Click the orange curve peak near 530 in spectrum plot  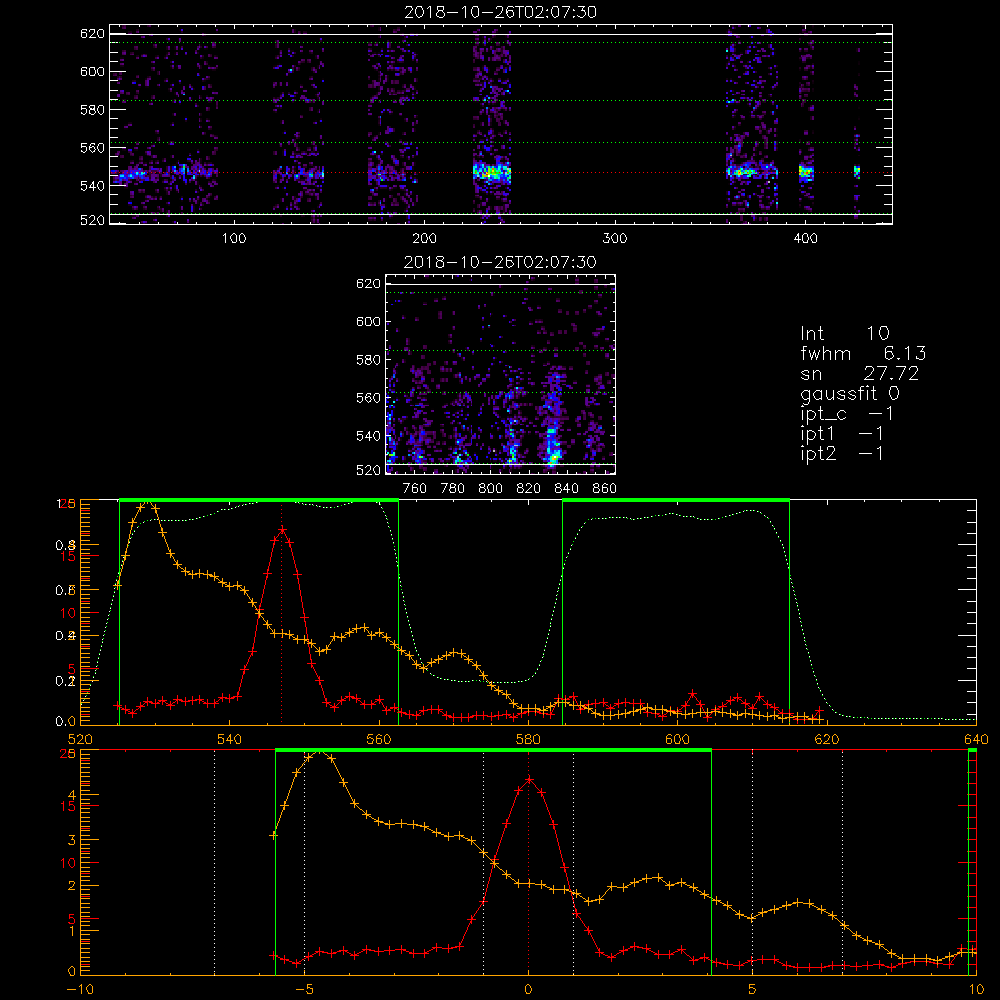149,503
